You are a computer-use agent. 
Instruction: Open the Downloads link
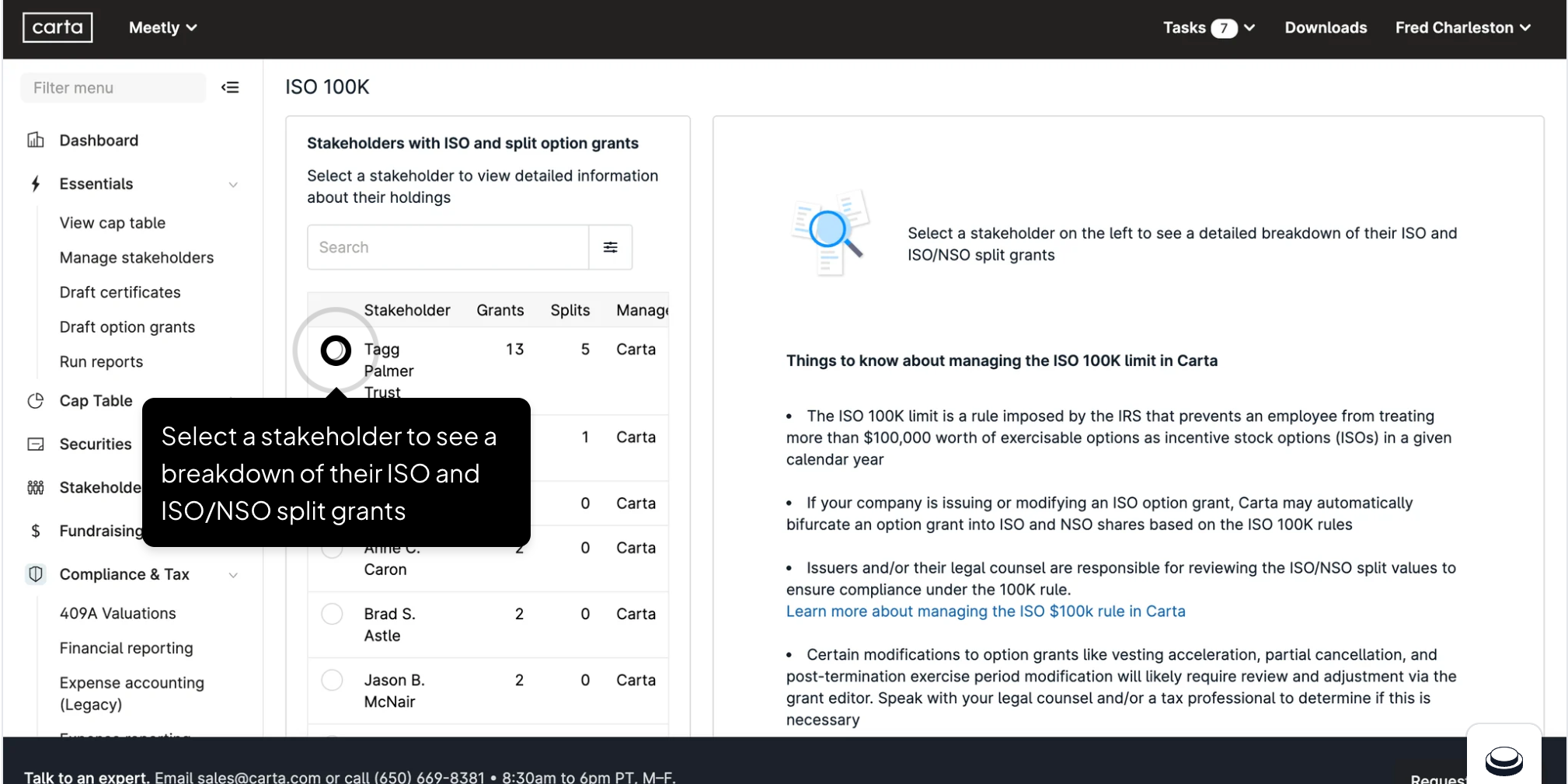1326,28
